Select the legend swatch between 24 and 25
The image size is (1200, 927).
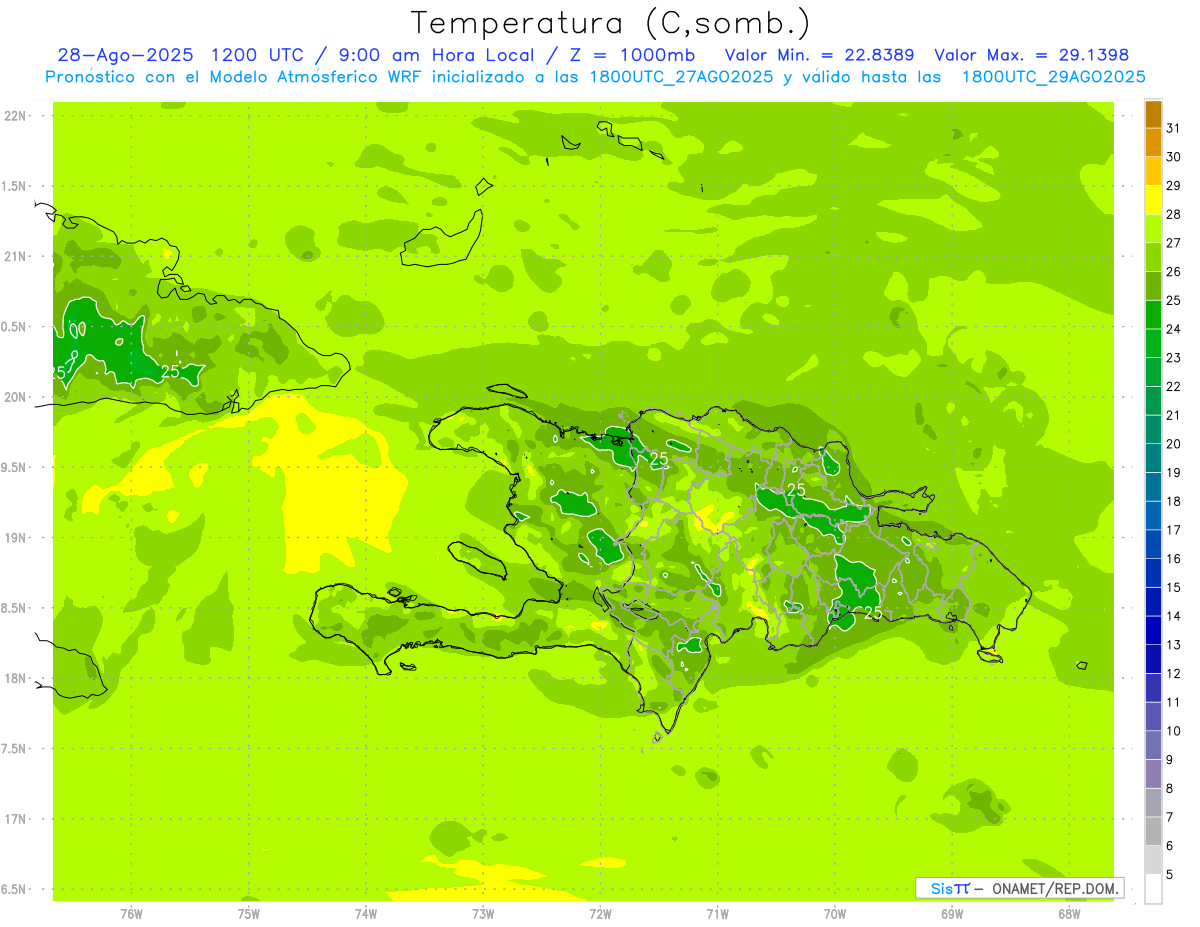click(x=1153, y=315)
